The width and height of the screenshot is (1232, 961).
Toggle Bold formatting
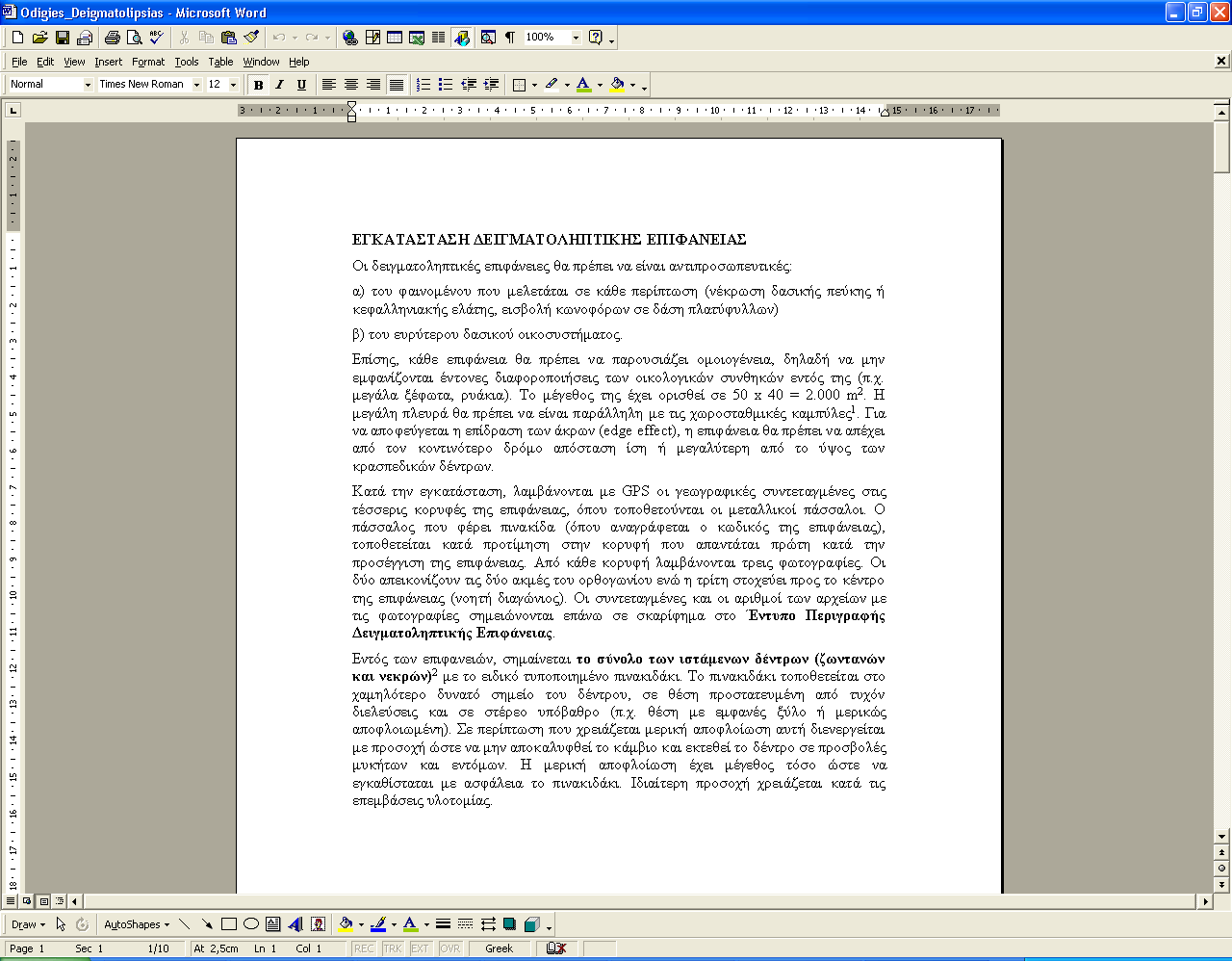258,85
